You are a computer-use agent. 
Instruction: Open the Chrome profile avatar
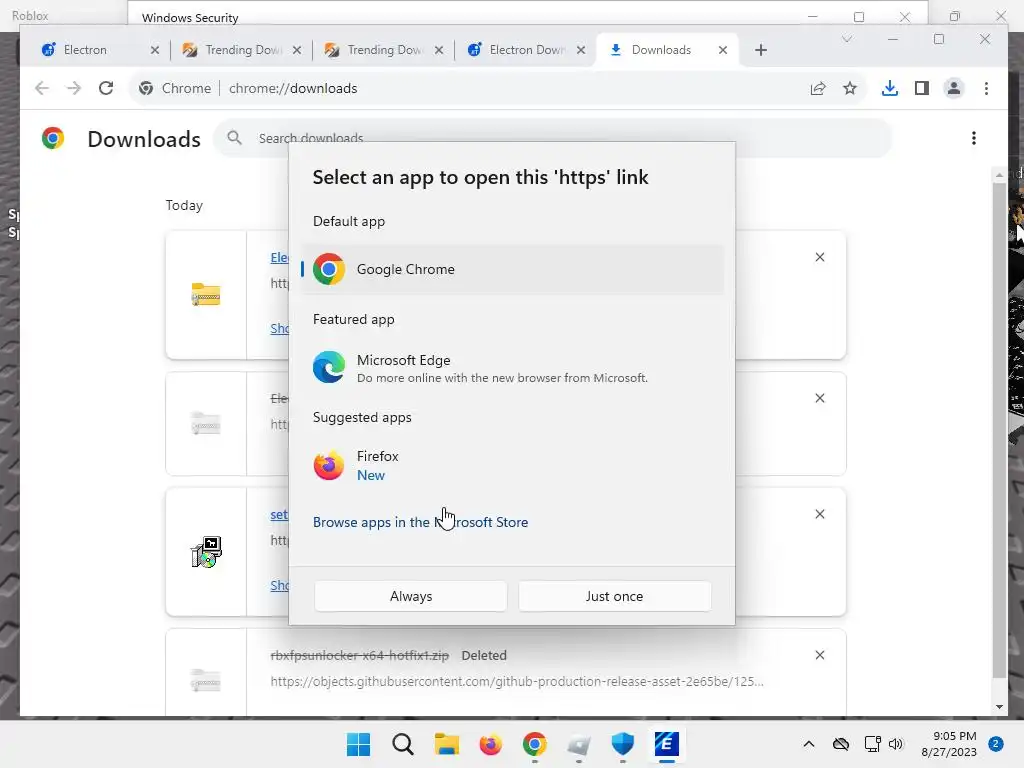coord(954,88)
